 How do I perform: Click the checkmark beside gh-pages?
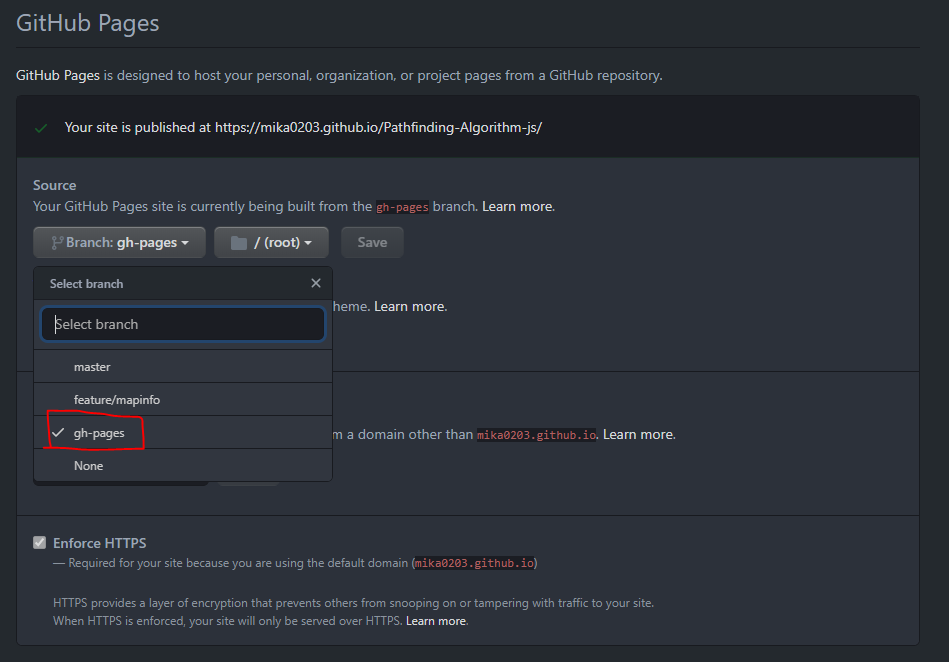click(x=58, y=433)
